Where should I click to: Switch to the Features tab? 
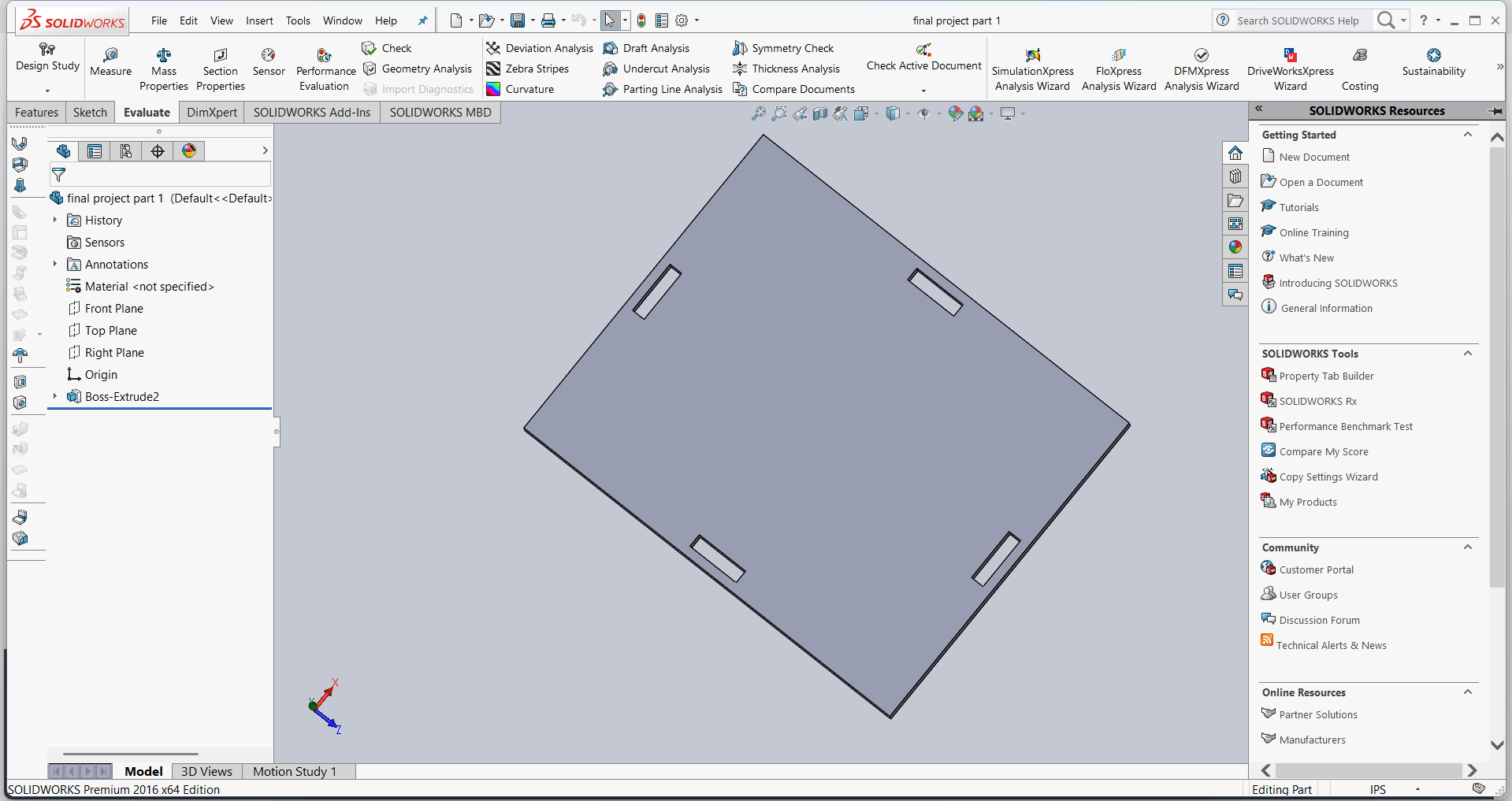tap(36, 113)
